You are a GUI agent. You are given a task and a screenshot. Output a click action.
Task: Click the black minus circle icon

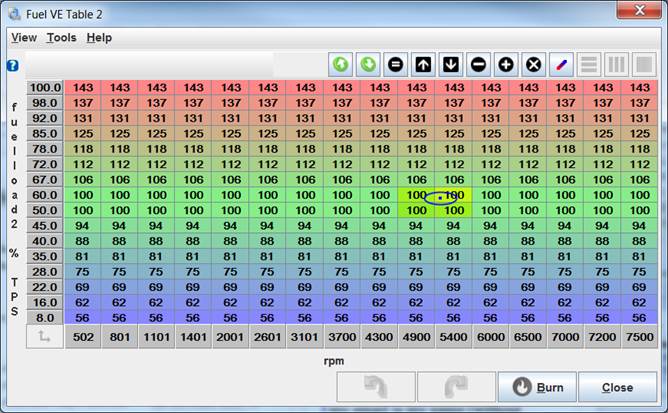pos(478,64)
